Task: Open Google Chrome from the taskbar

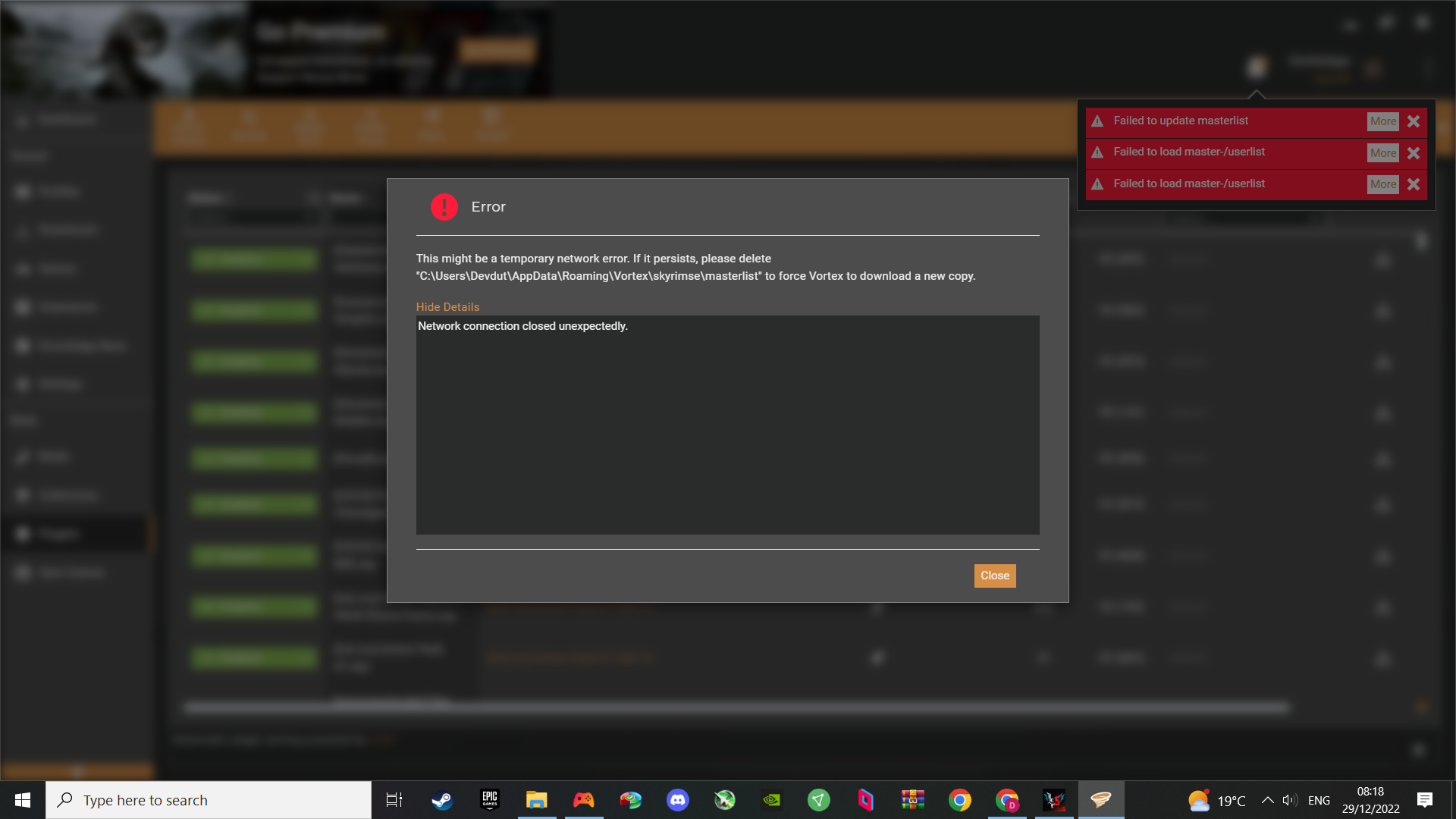Action: tap(960, 799)
